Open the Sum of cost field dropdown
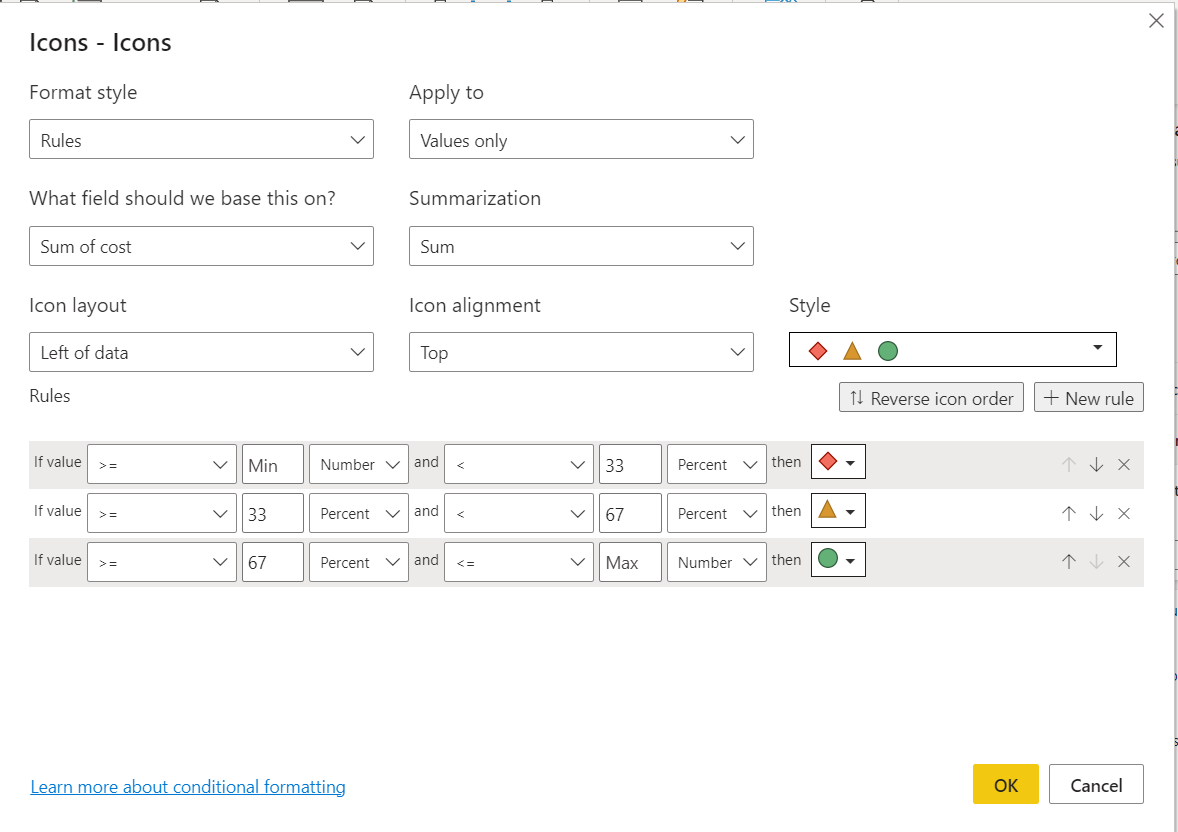The image size is (1178, 832). [x=201, y=246]
